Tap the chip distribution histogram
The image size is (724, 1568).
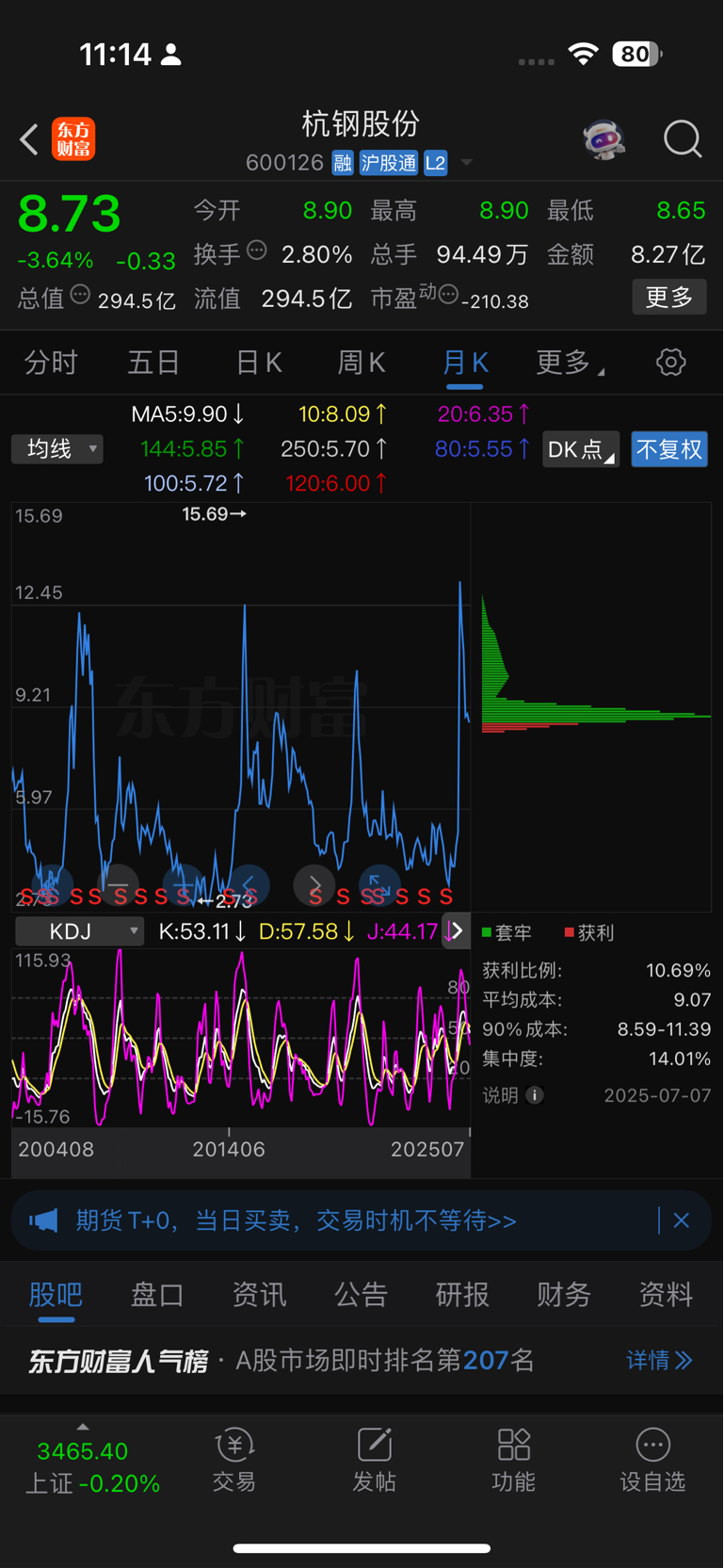595,664
